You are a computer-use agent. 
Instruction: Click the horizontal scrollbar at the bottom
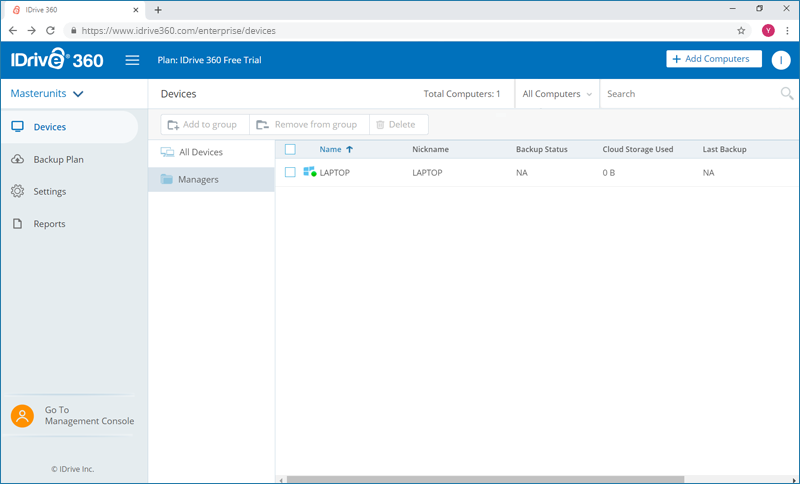(x=485, y=479)
